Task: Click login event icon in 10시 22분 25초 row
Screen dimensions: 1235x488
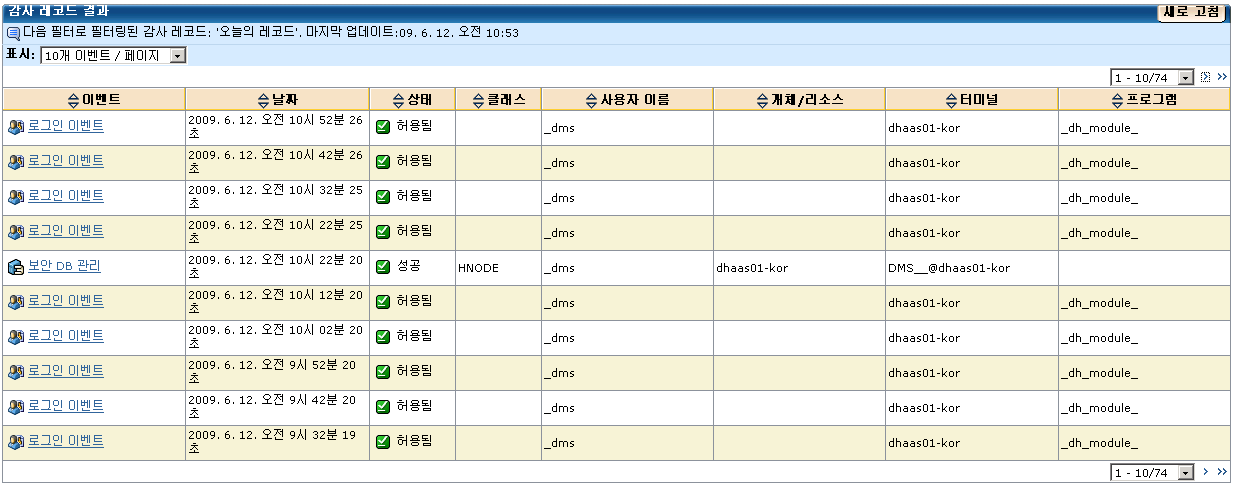Action: coord(15,232)
